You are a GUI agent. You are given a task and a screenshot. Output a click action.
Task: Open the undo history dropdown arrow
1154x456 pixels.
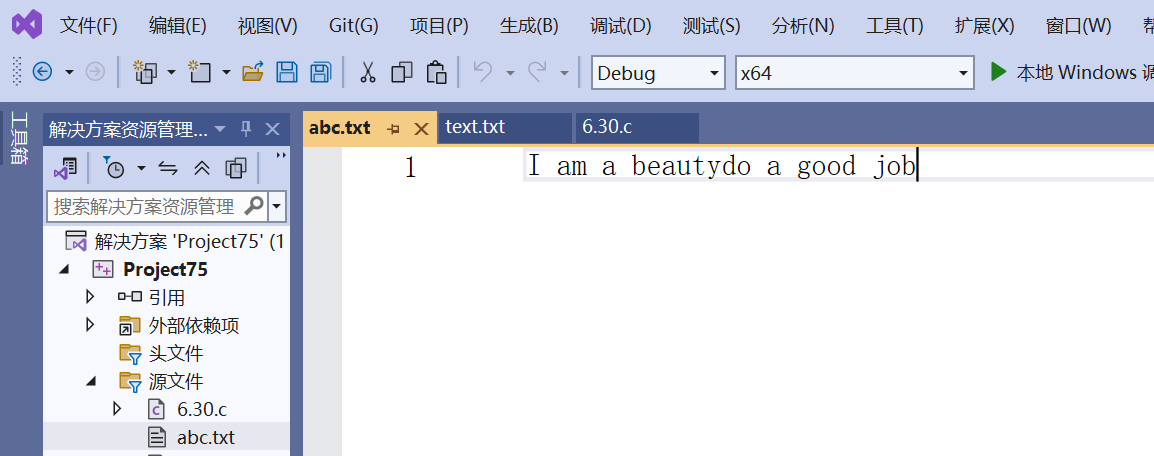509,72
